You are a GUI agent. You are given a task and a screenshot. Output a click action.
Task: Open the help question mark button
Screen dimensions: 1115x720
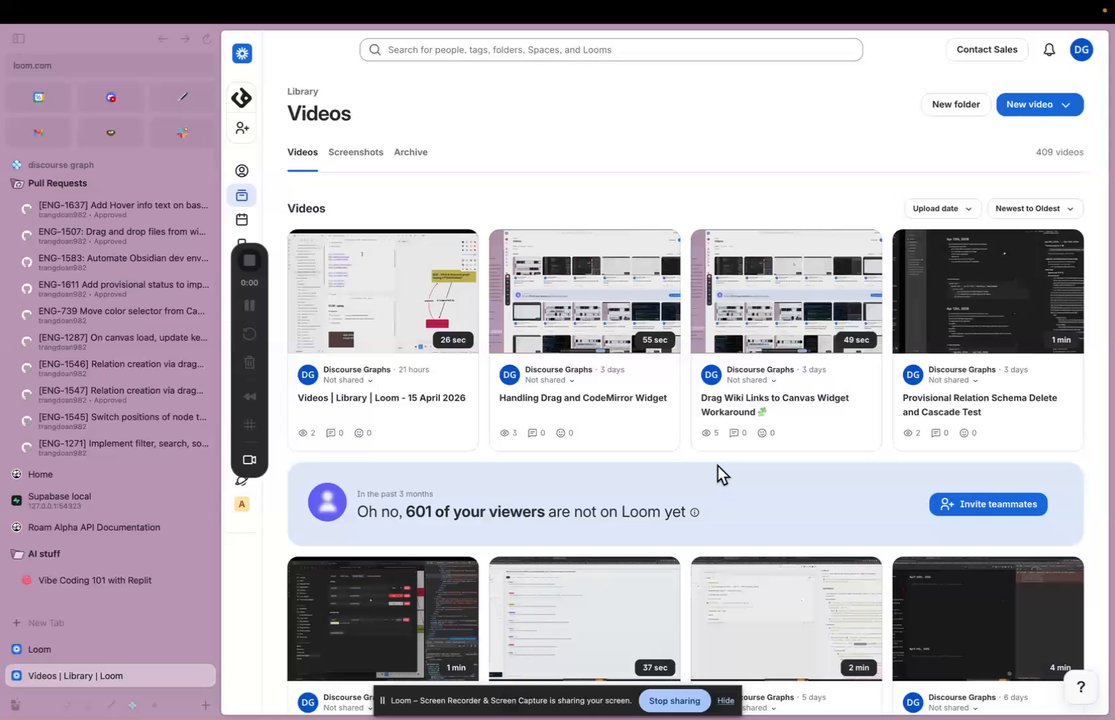click(1080, 687)
